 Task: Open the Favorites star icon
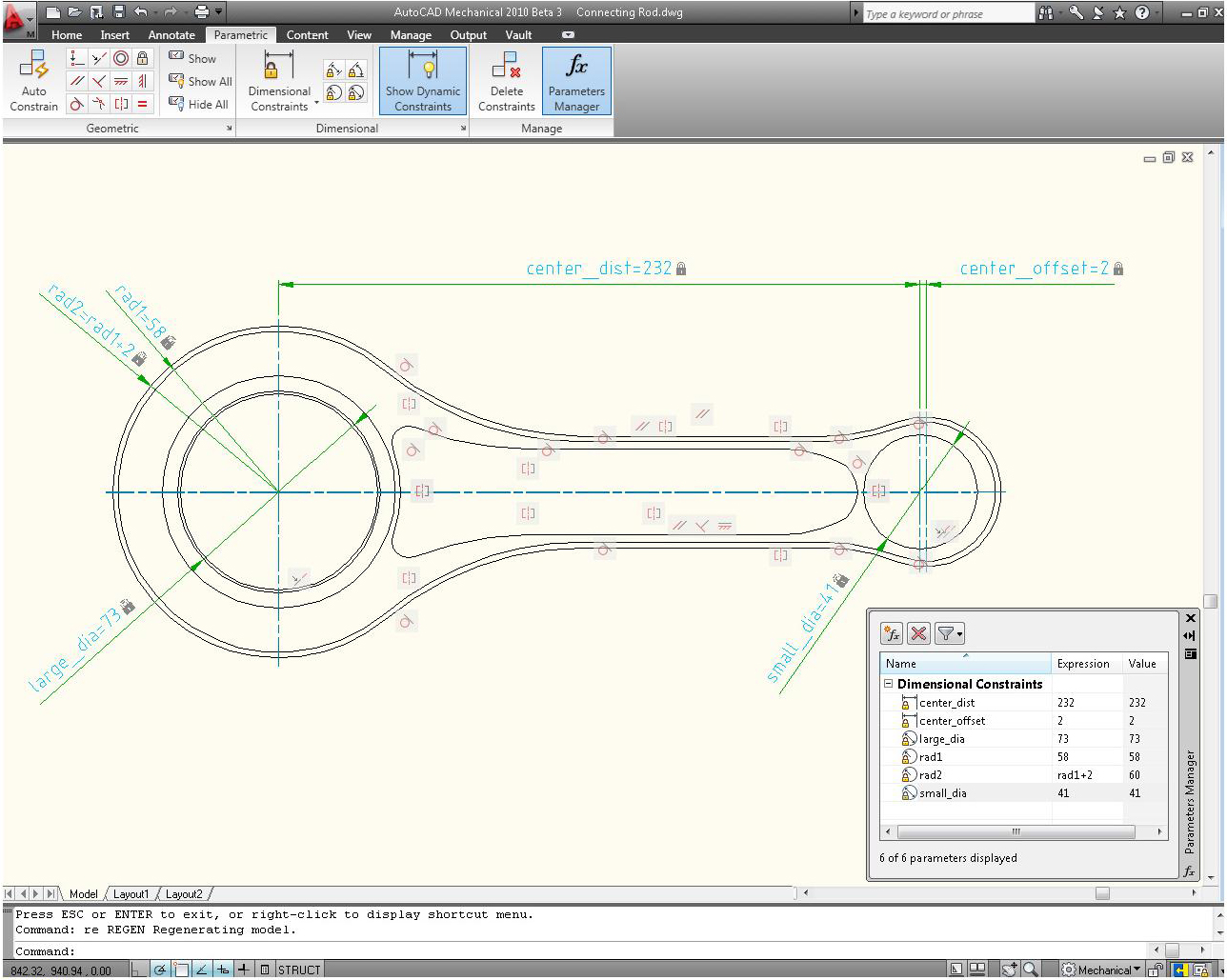click(x=1120, y=12)
